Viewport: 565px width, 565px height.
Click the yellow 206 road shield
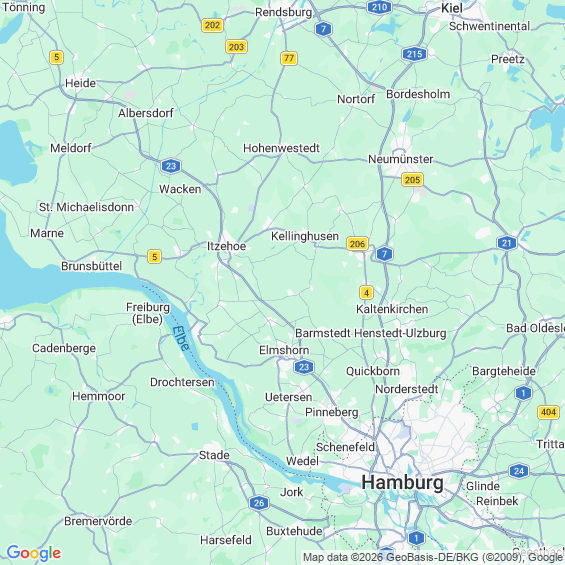[x=357, y=244]
